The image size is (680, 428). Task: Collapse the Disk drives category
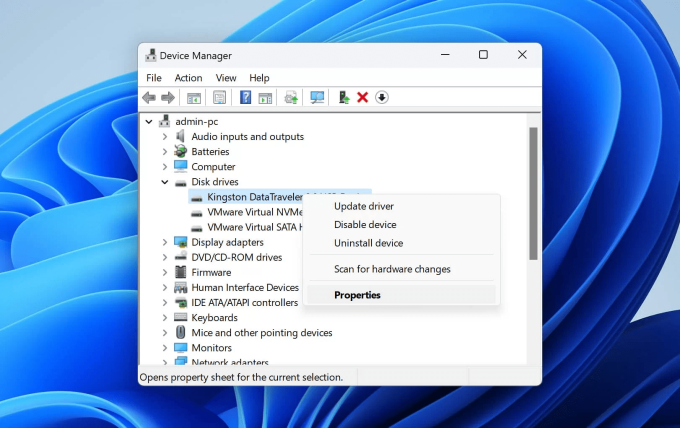tap(165, 182)
